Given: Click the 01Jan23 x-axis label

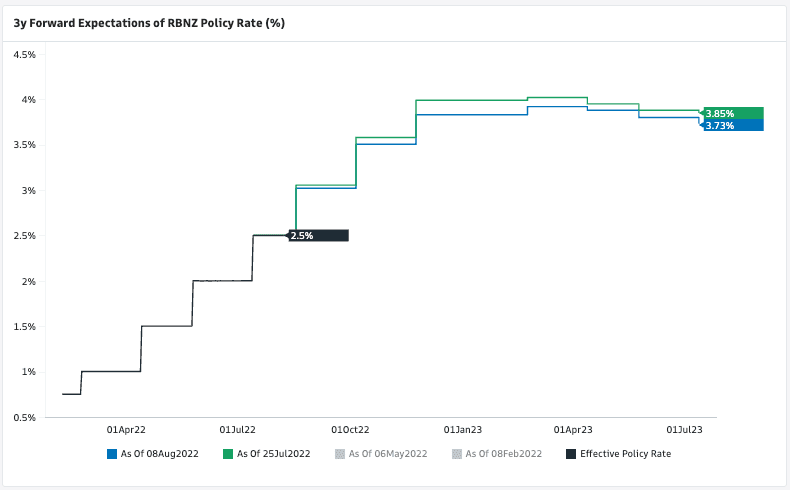Looking at the screenshot, I should [x=463, y=429].
